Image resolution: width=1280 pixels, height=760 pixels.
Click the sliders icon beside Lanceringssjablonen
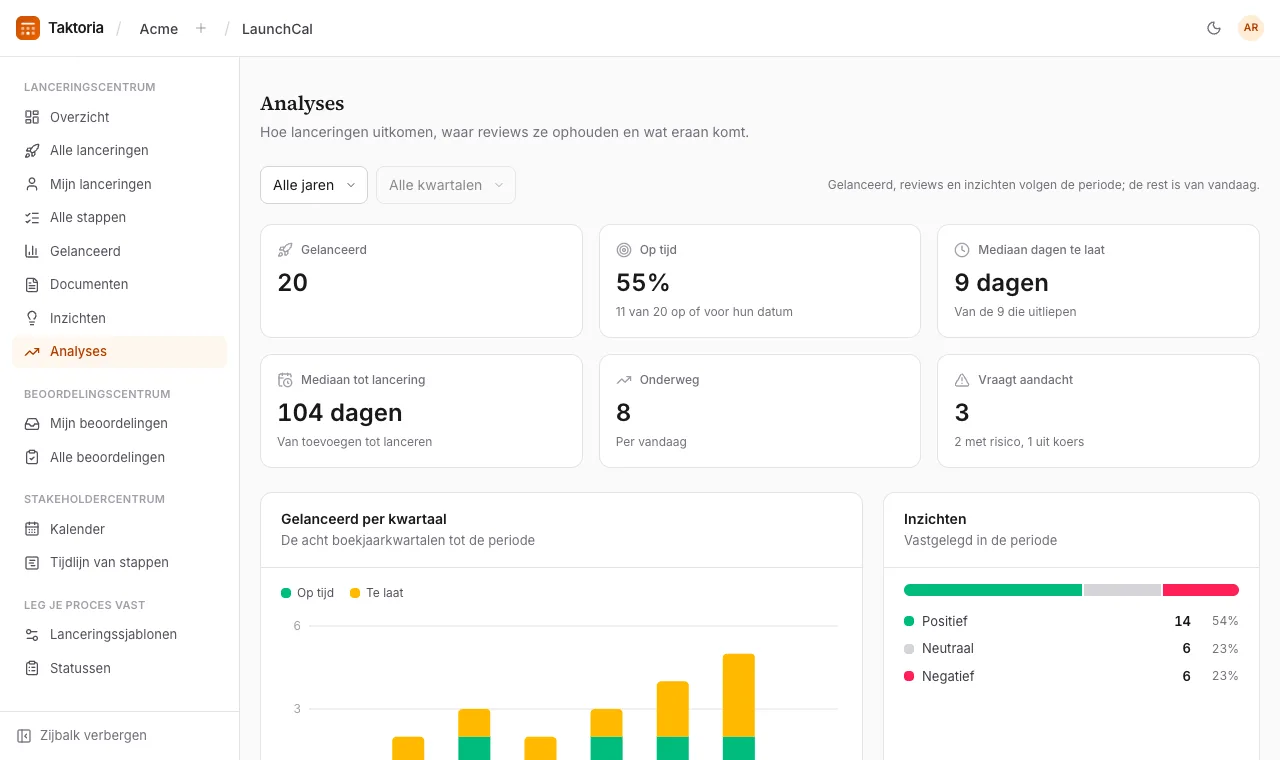point(32,634)
